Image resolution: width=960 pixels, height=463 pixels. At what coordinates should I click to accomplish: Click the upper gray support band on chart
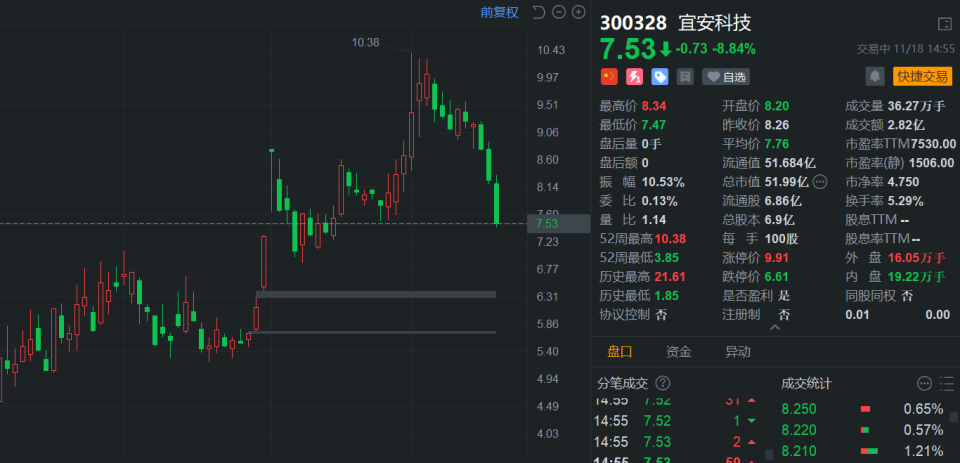pos(375,295)
